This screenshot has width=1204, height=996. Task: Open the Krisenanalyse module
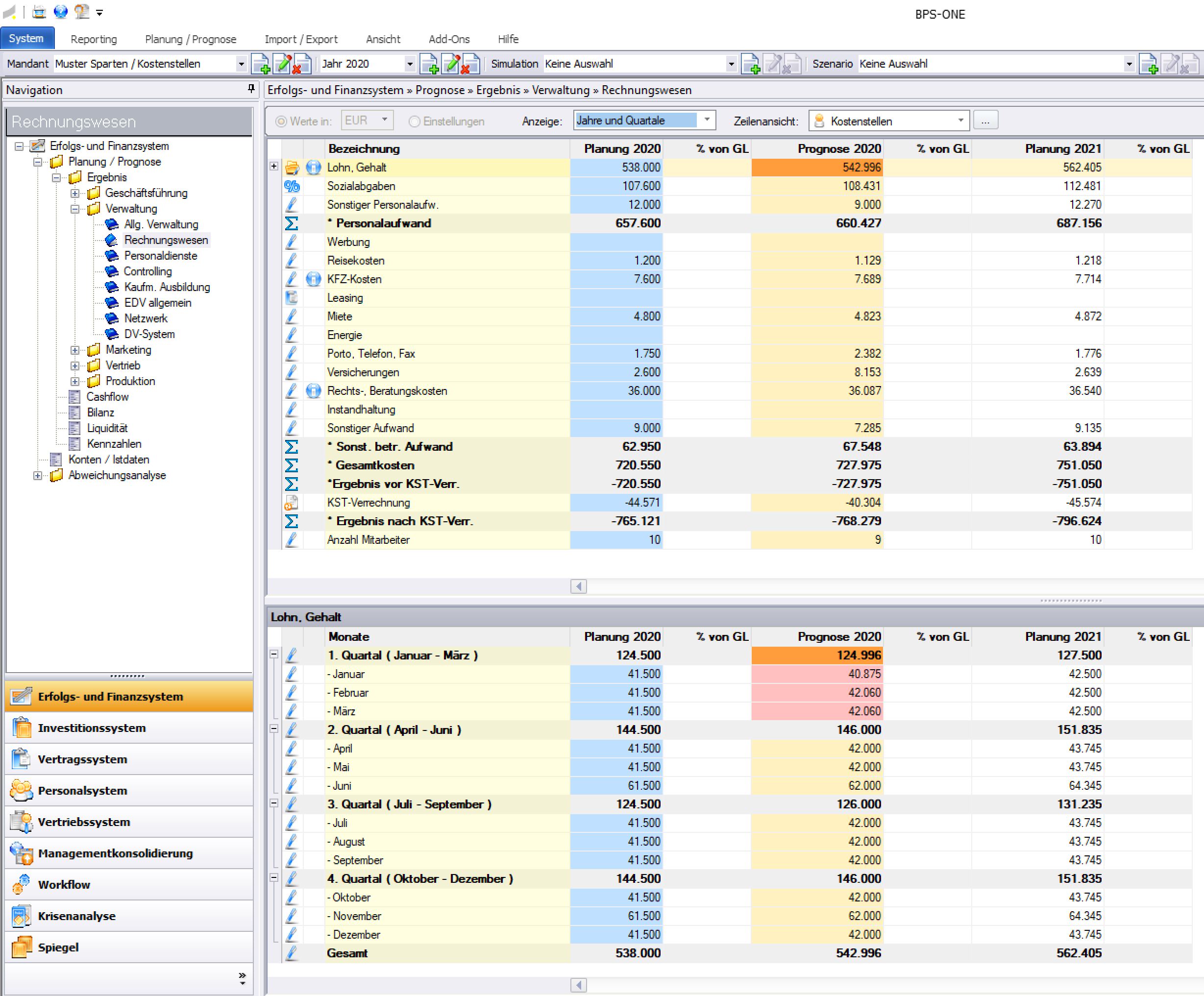[129, 916]
